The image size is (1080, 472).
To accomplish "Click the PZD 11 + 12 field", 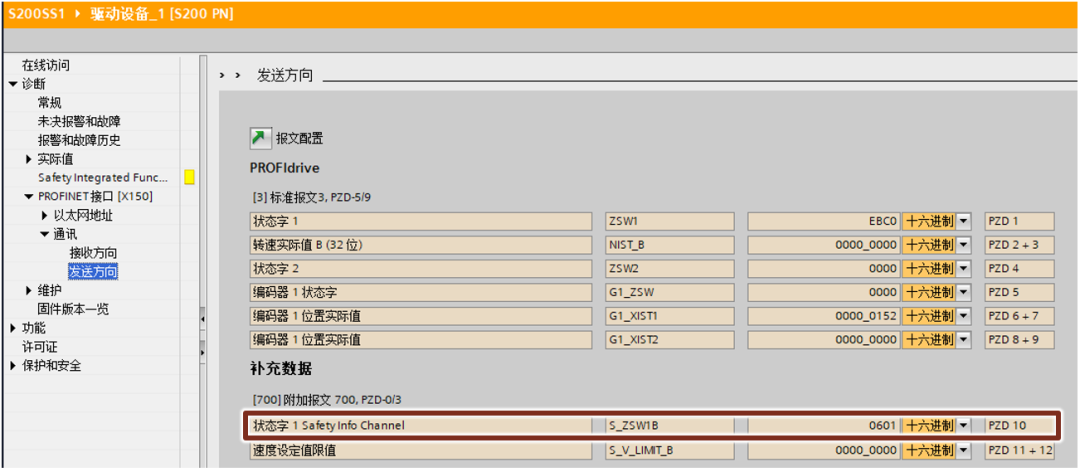I will (x=1019, y=451).
